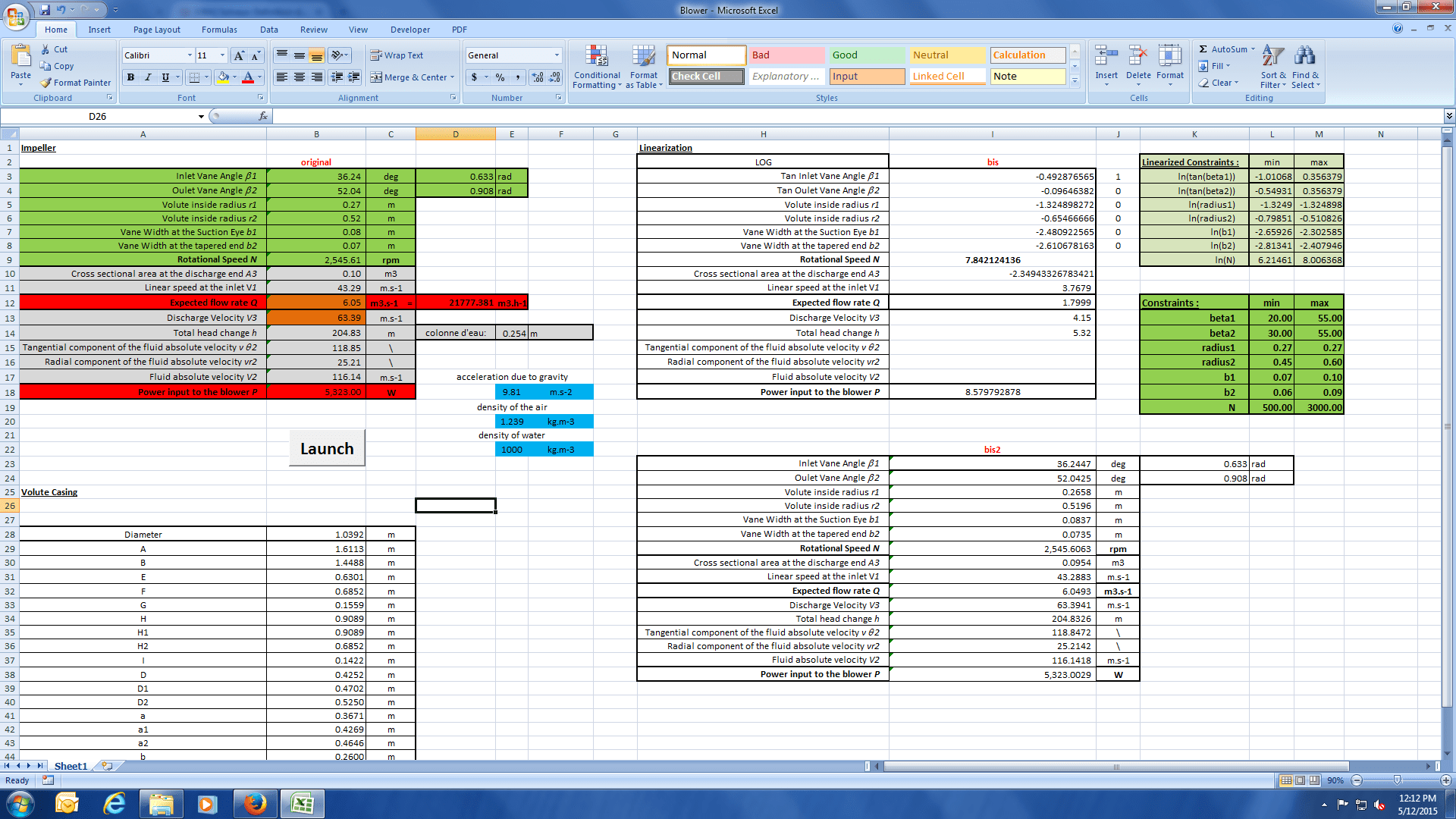1456x819 pixels.
Task: Click the Format Painter brush icon
Action: [46, 83]
